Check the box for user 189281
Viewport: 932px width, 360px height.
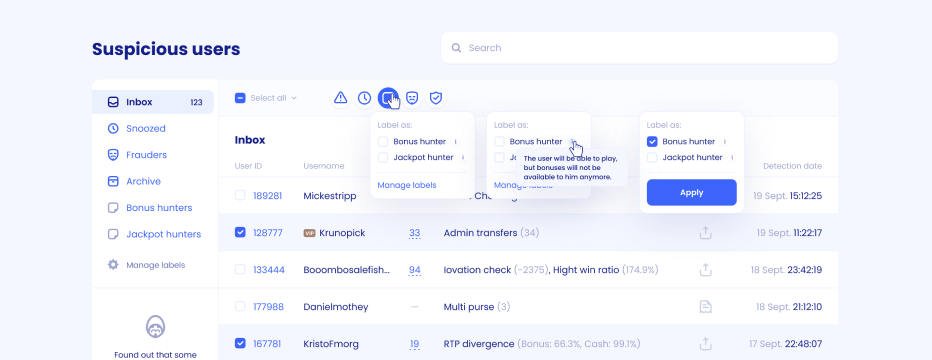[x=240, y=195]
